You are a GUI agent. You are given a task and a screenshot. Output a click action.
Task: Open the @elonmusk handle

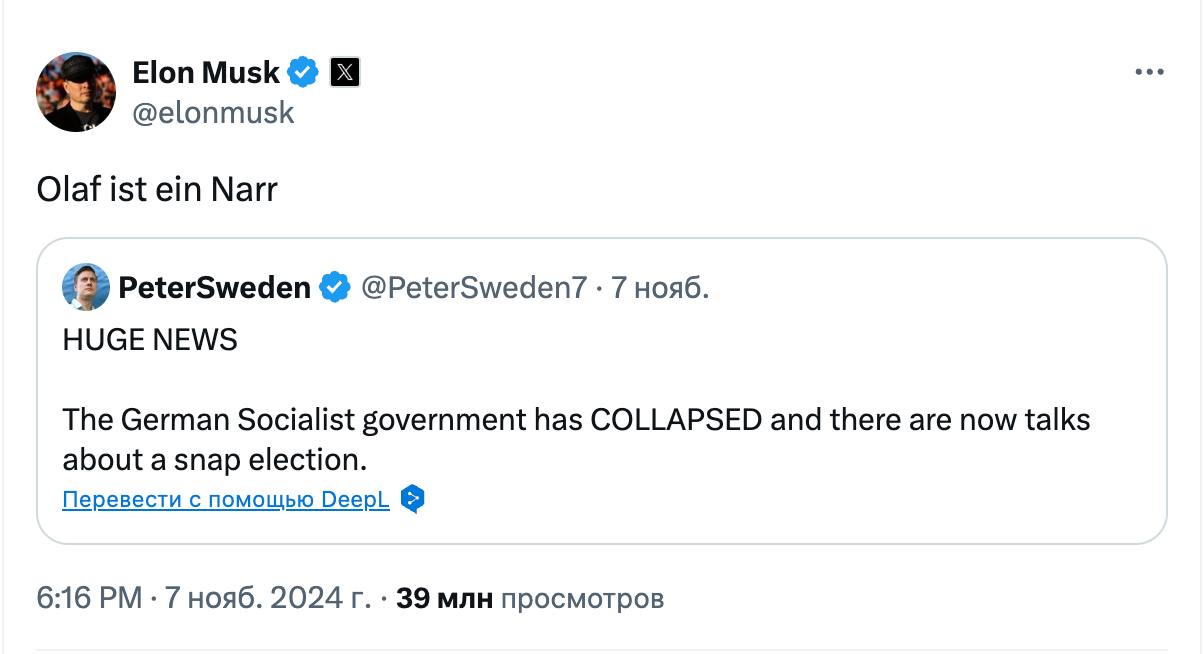213,112
